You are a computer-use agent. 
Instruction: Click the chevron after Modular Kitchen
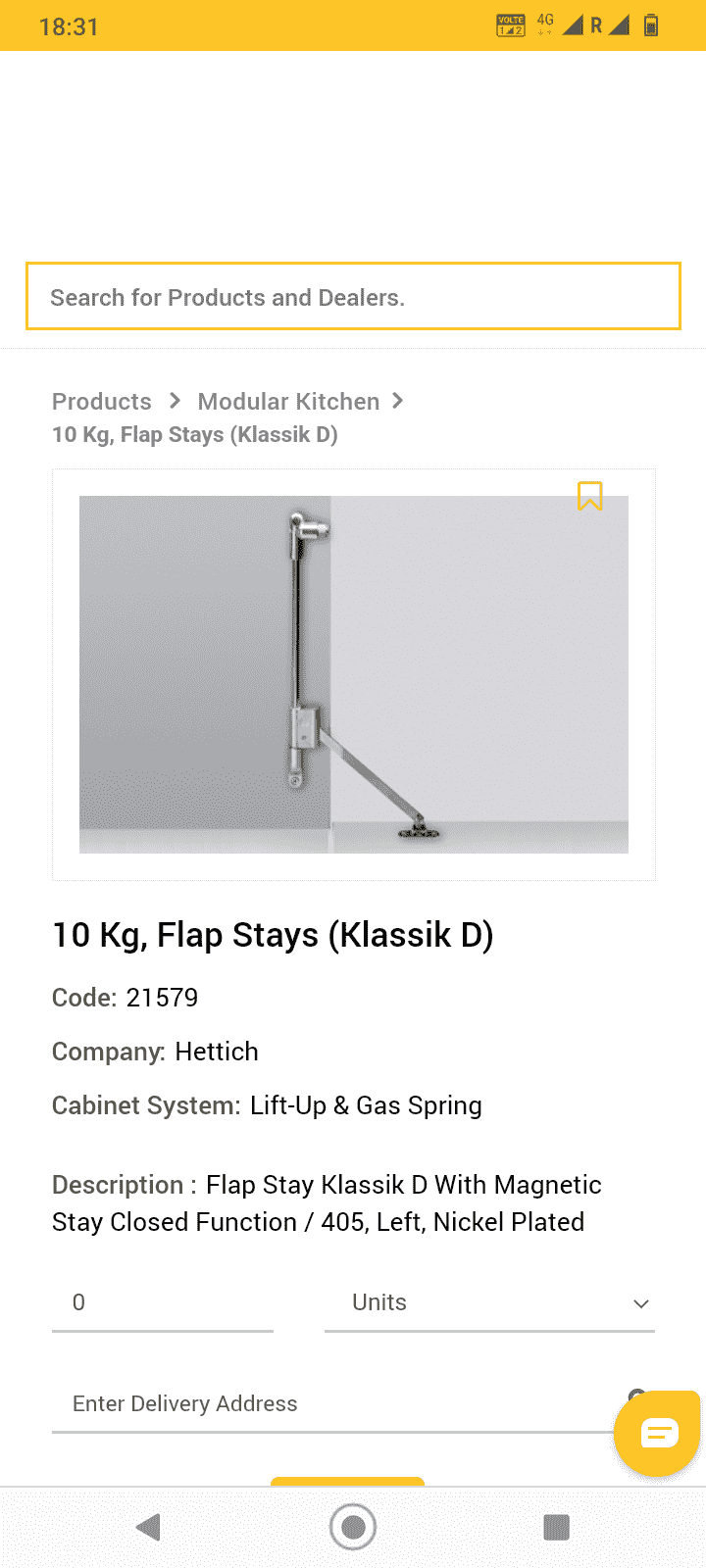397,401
